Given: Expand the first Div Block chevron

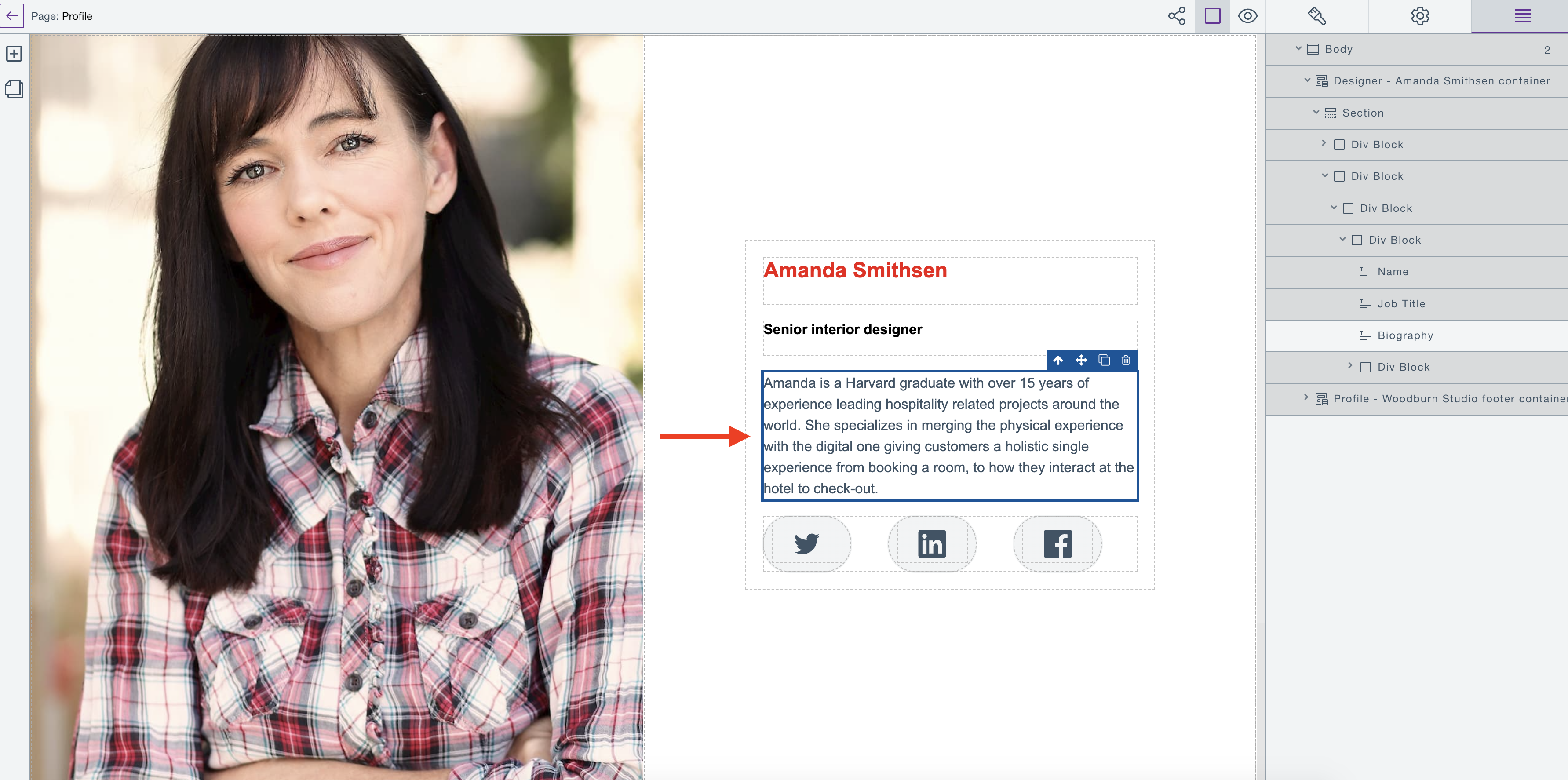Looking at the screenshot, I should click(x=1323, y=144).
